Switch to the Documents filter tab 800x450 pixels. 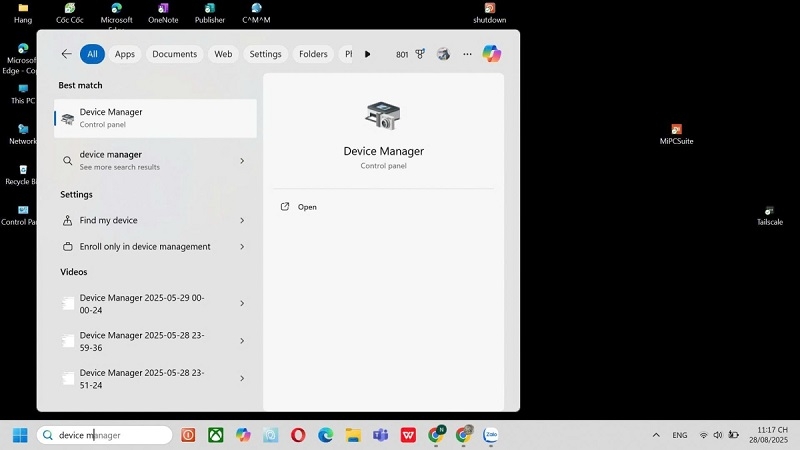pyautogui.click(x=174, y=54)
